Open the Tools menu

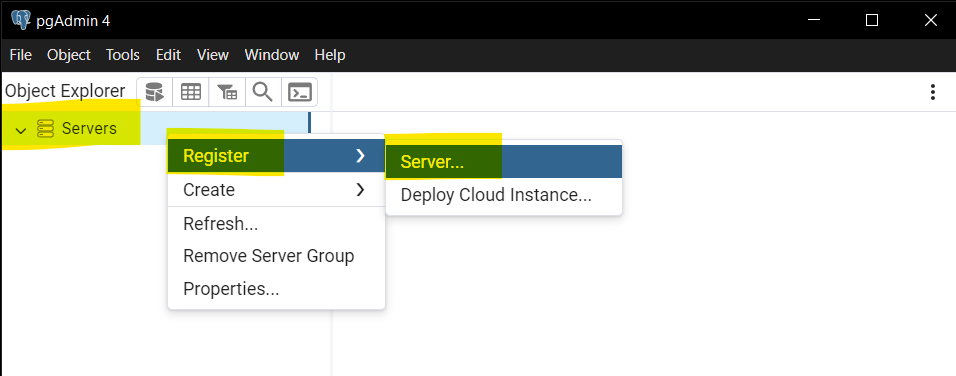click(x=123, y=55)
